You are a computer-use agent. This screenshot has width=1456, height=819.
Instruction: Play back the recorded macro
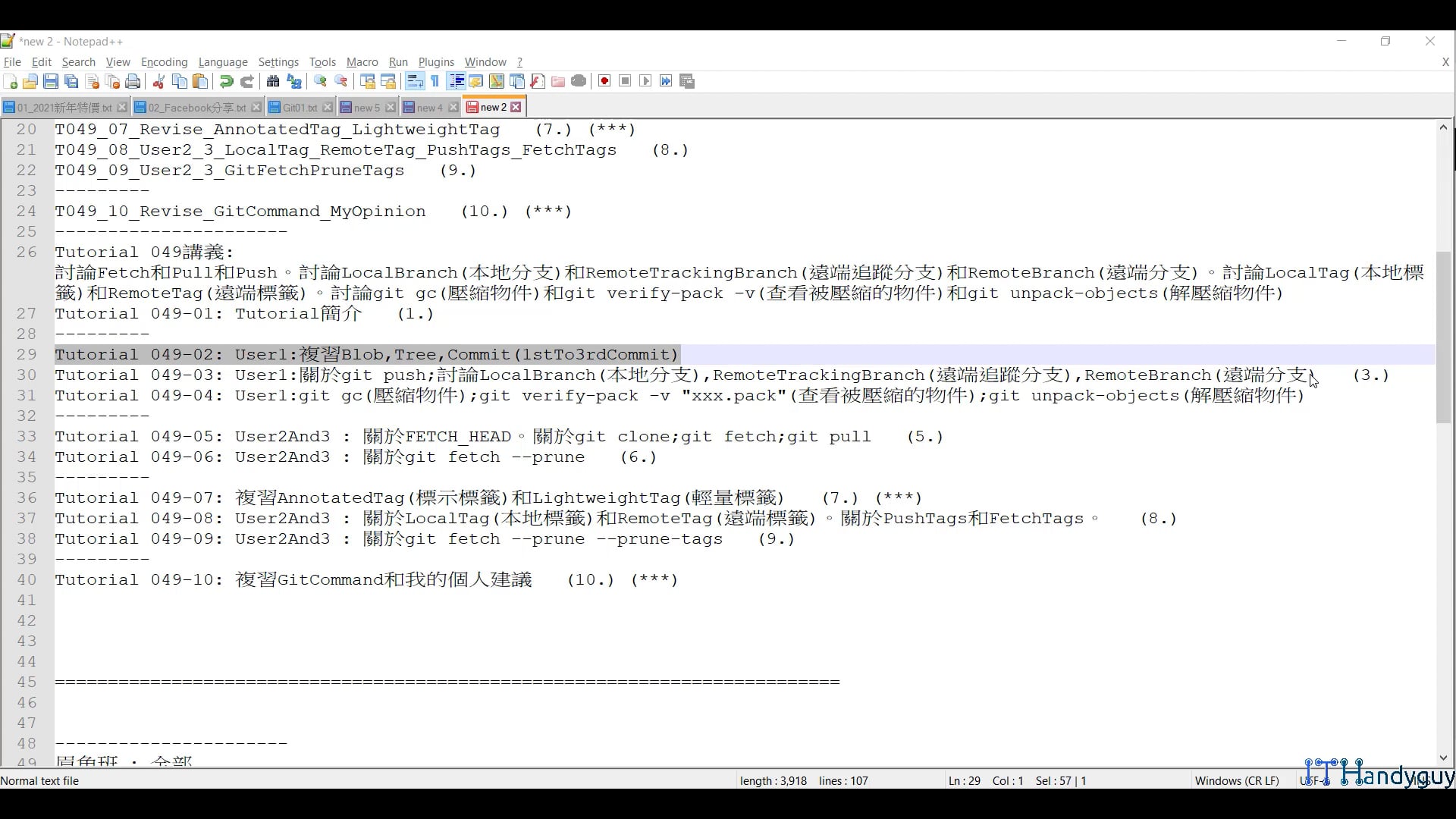[645, 81]
